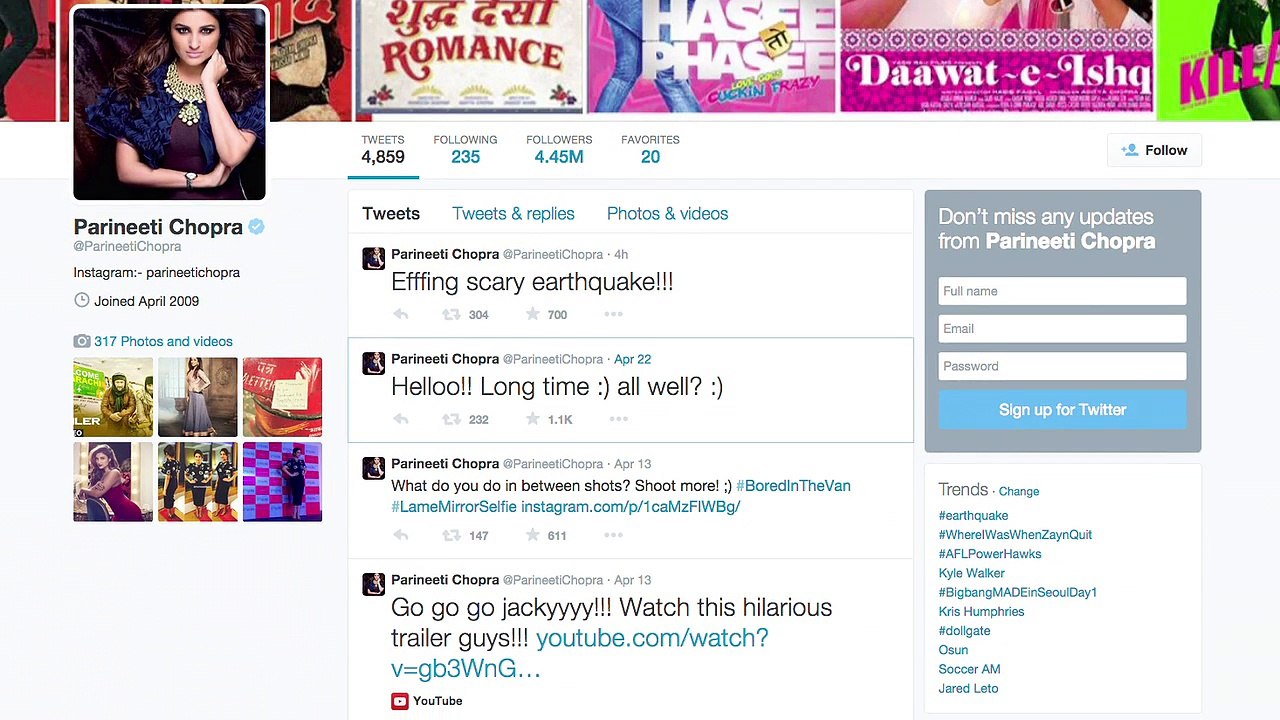Image resolution: width=1280 pixels, height=720 pixels.
Task: Click avatar on the 'Go go go jackyyyy' tweet
Action: click(373, 584)
